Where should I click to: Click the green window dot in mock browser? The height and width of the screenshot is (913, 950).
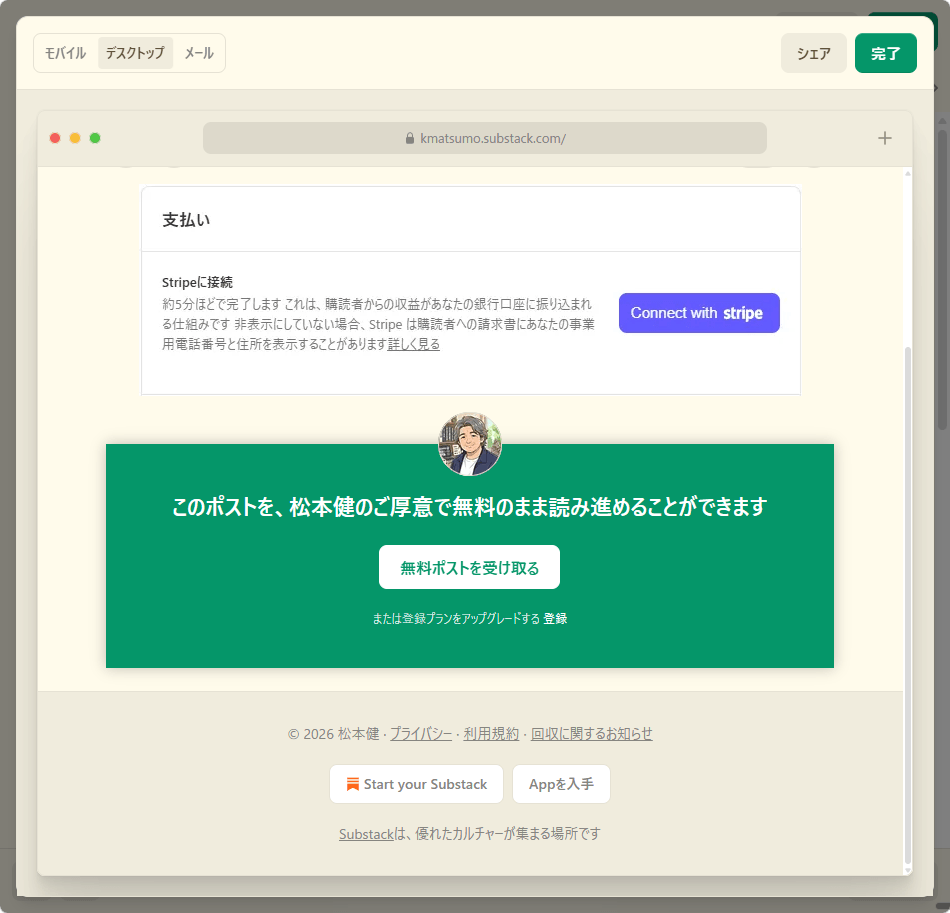[x=95, y=138]
